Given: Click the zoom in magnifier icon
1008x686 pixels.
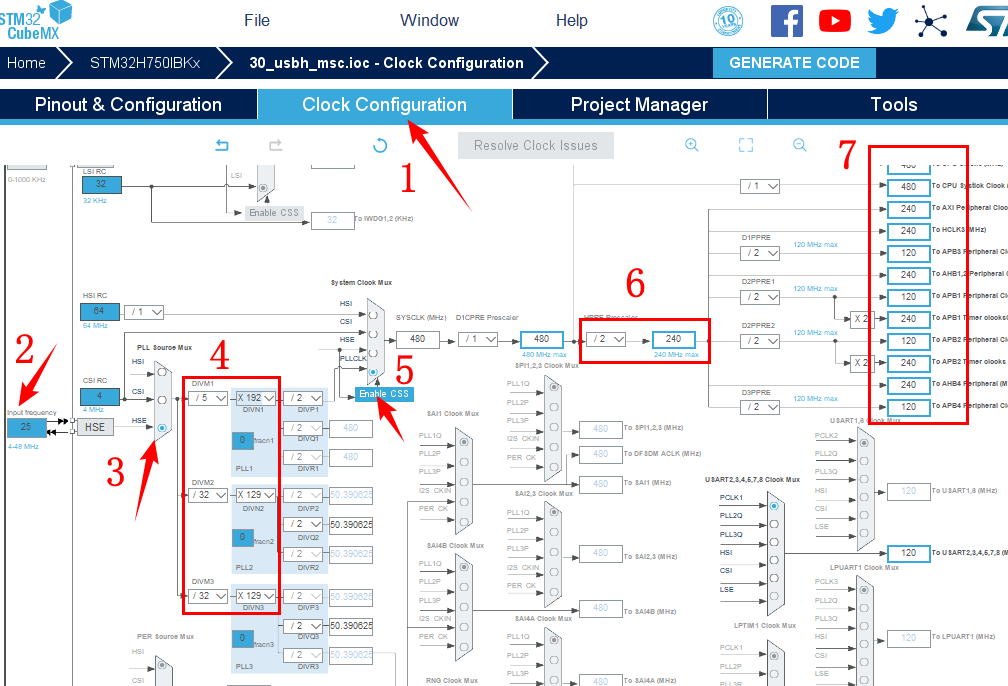Looking at the screenshot, I should coord(691,145).
